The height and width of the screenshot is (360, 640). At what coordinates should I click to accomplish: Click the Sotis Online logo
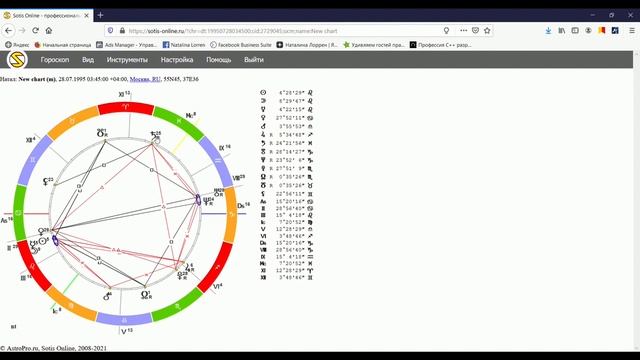[17, 60]
